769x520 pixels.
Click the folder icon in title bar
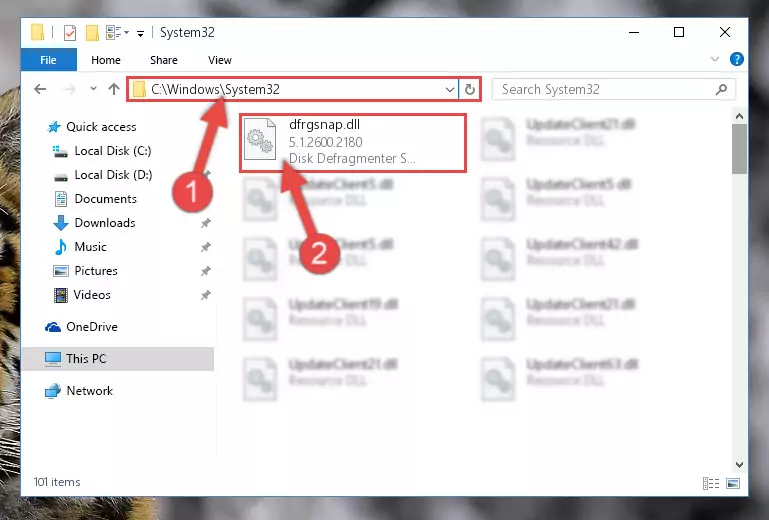pyautogui.click(x=38, y=32)
